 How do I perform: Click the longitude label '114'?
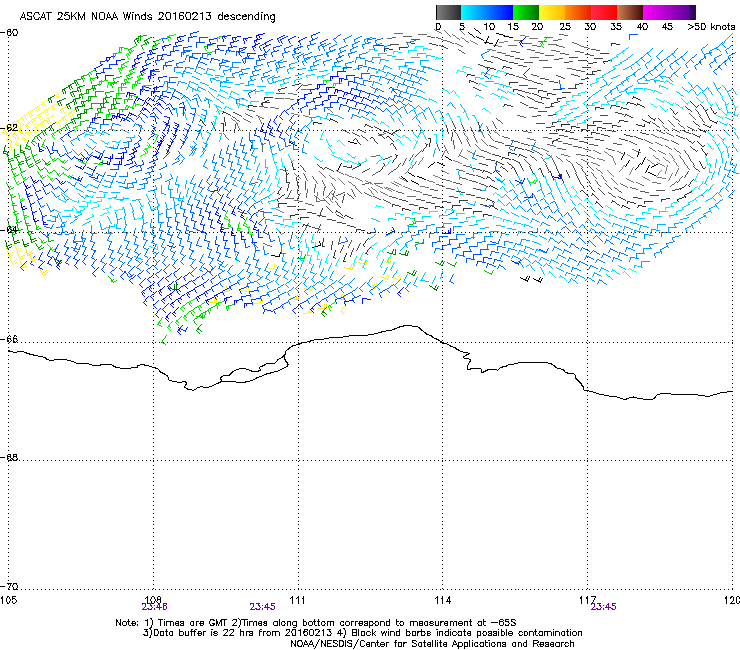click(x=443, y=600)
